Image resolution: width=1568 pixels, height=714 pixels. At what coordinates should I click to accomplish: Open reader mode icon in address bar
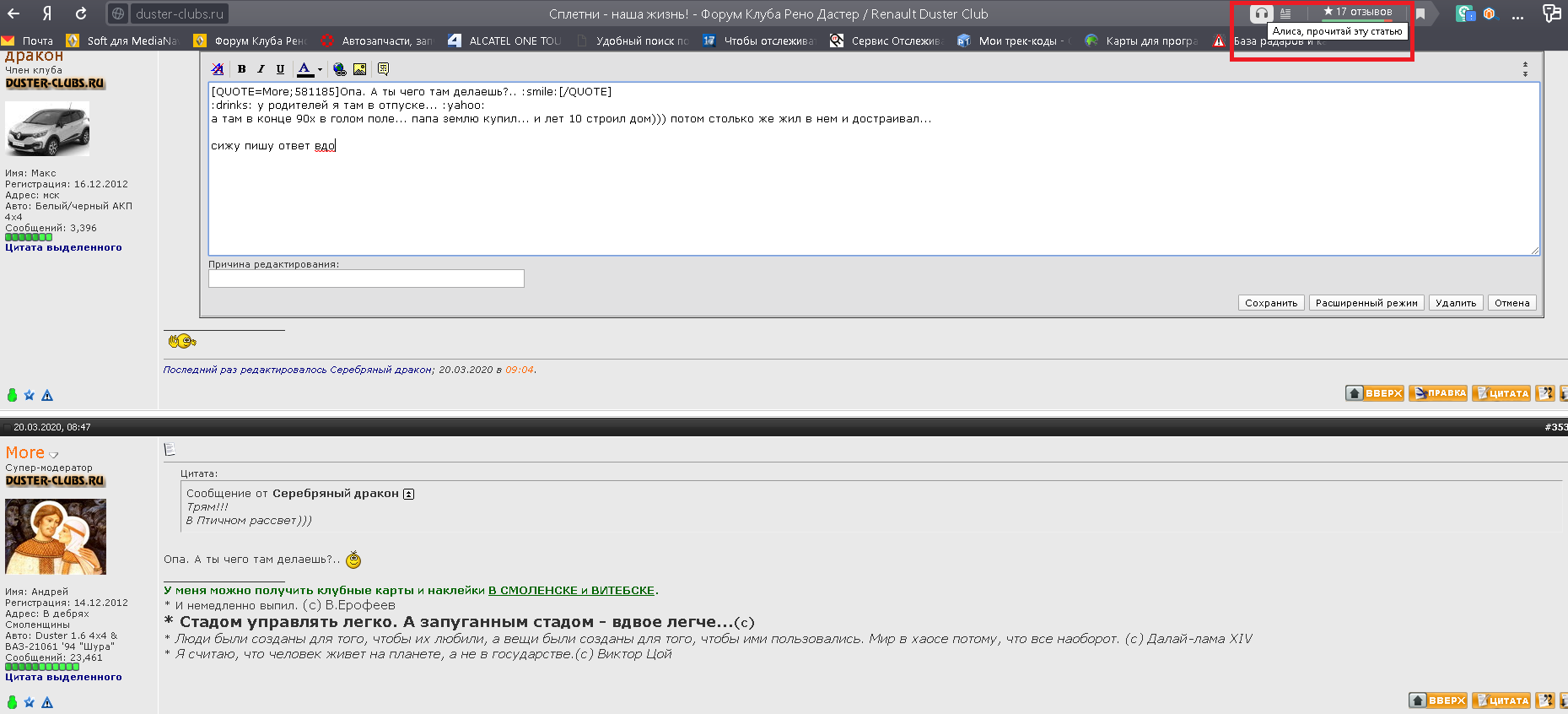[1285, 14]
